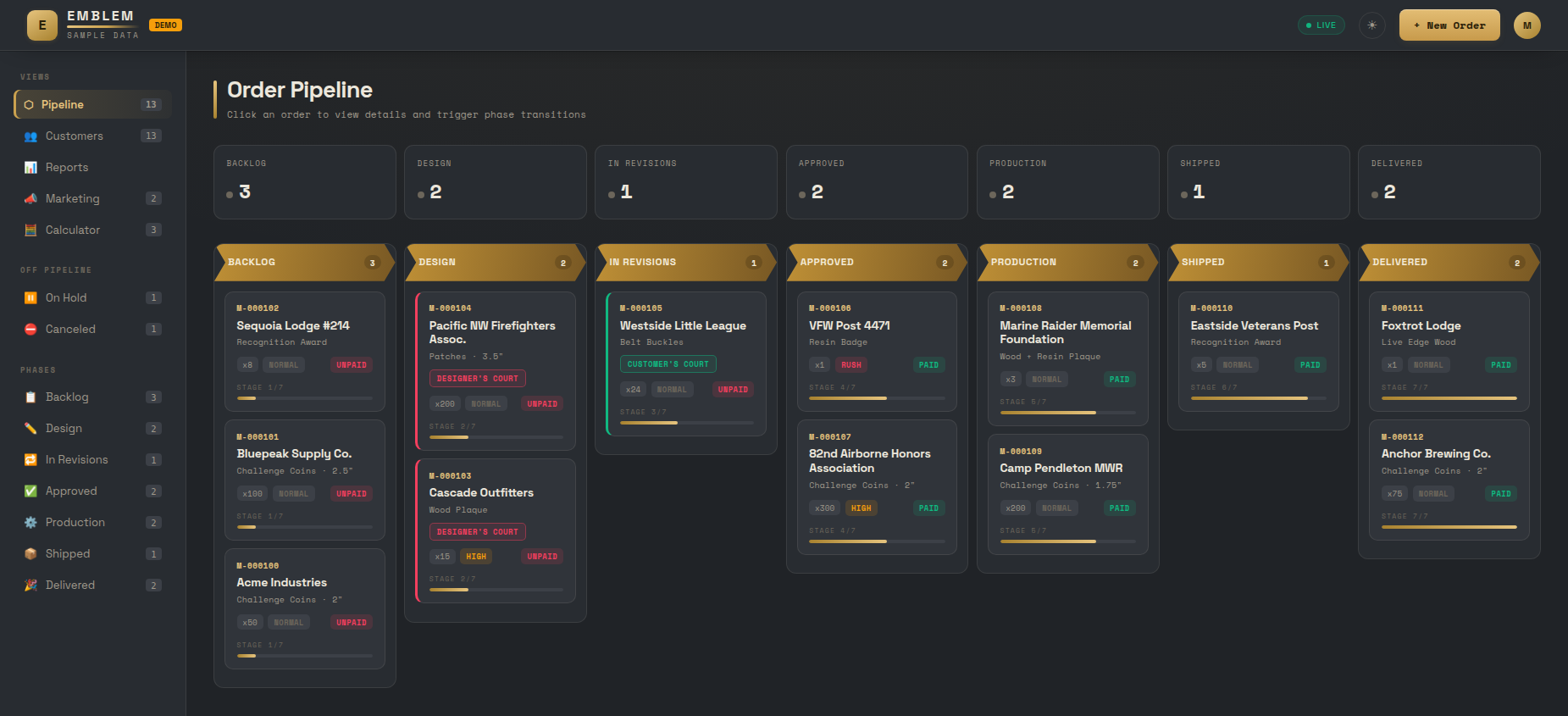1568x716 pixels.
Task: Open the Sequoia Lodge #214 order card
Action: tap(305, 352)
